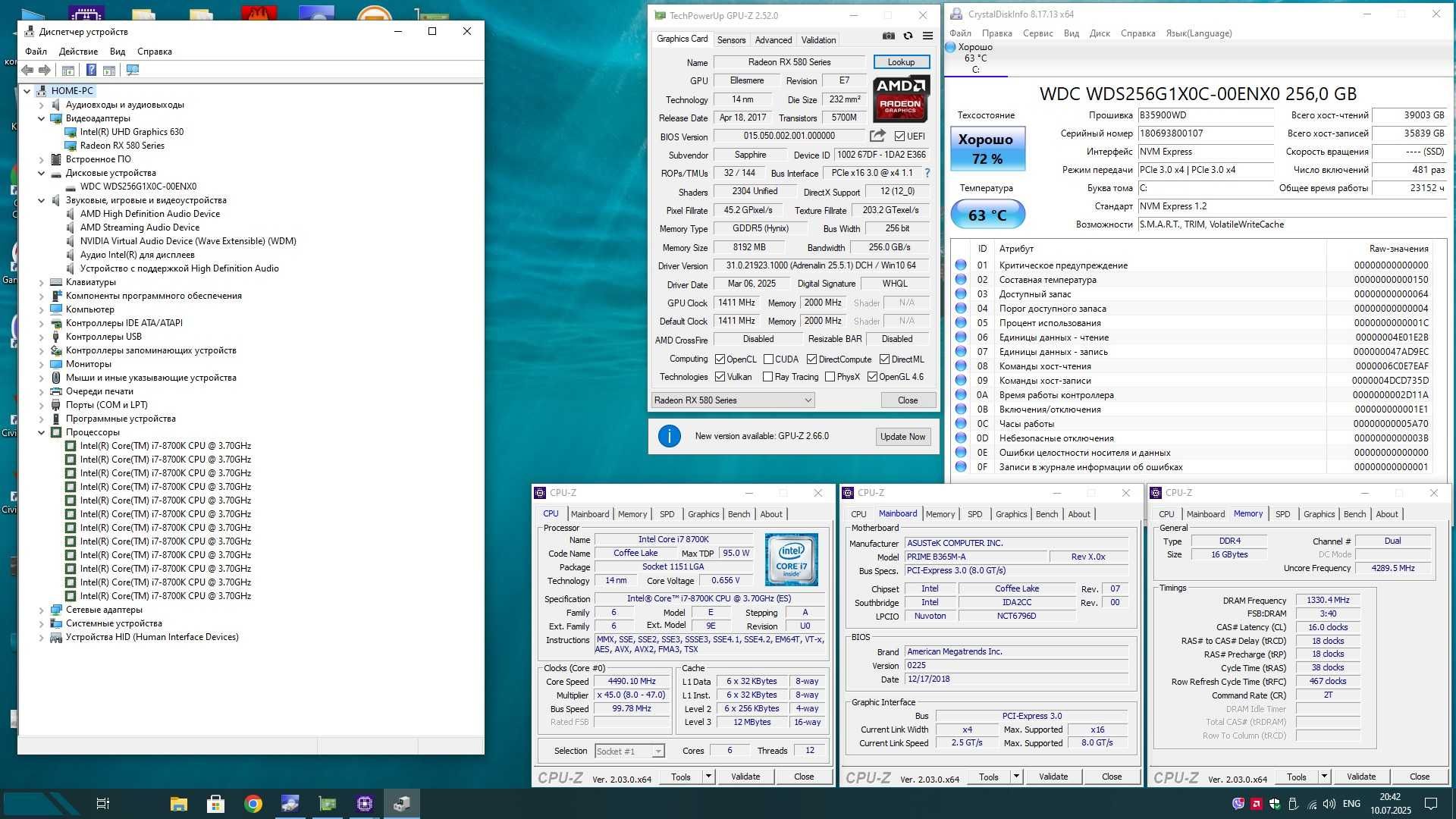This screenshot has height=819, width=1456.
Task: Open Google Chrome from the taskbar
Action: (x=253, y=804)
